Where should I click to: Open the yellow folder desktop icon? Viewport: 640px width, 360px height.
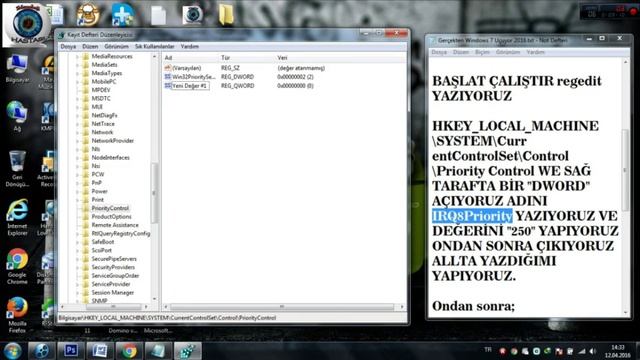[226, 15]
